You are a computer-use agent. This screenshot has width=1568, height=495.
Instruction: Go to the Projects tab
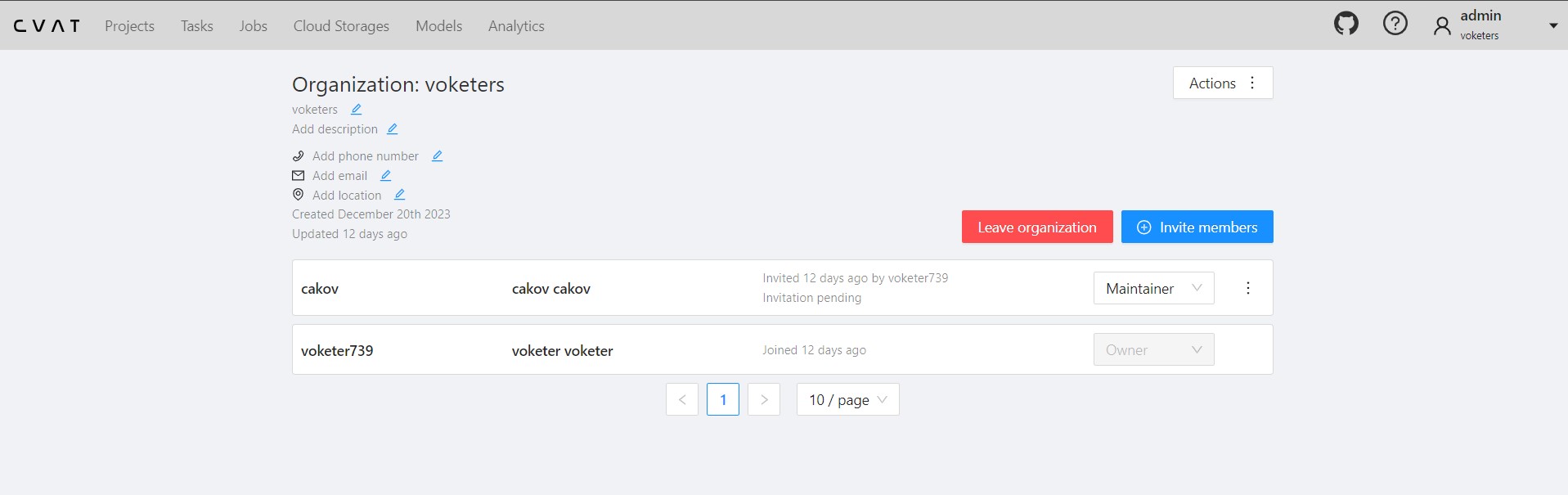tap(129, 26)
